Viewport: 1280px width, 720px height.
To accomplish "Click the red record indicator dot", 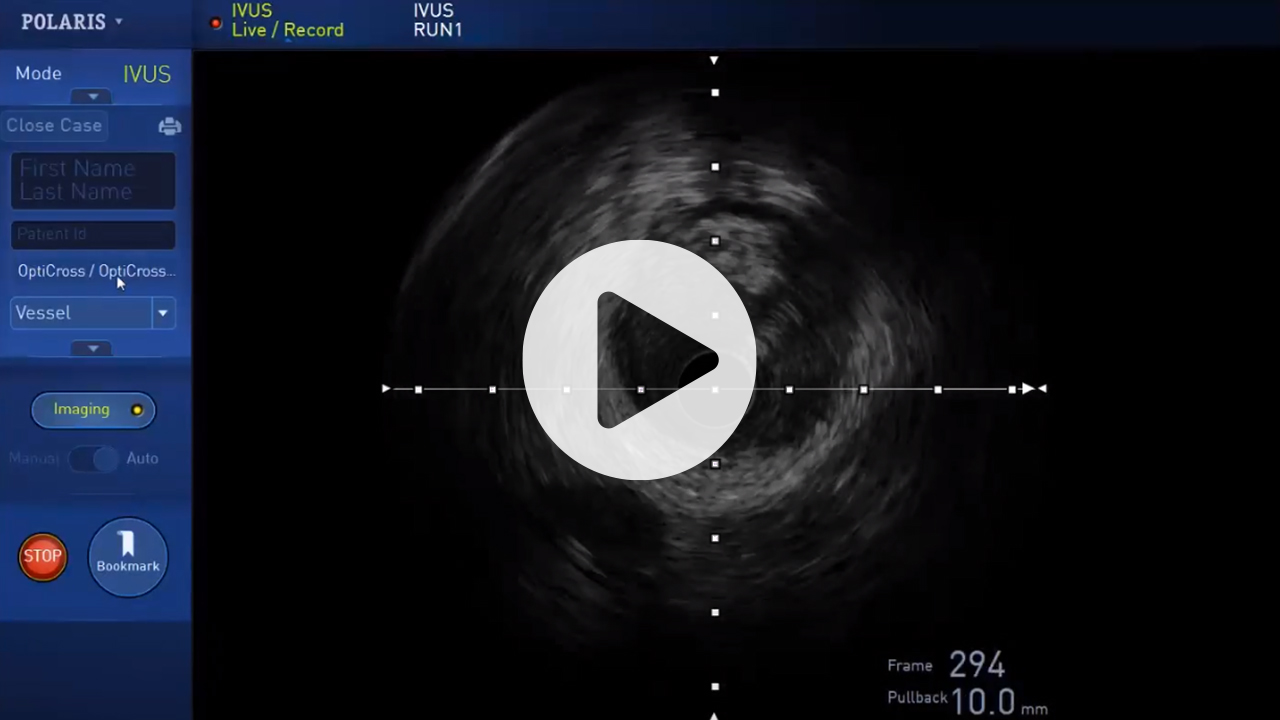I will [215, 22].
